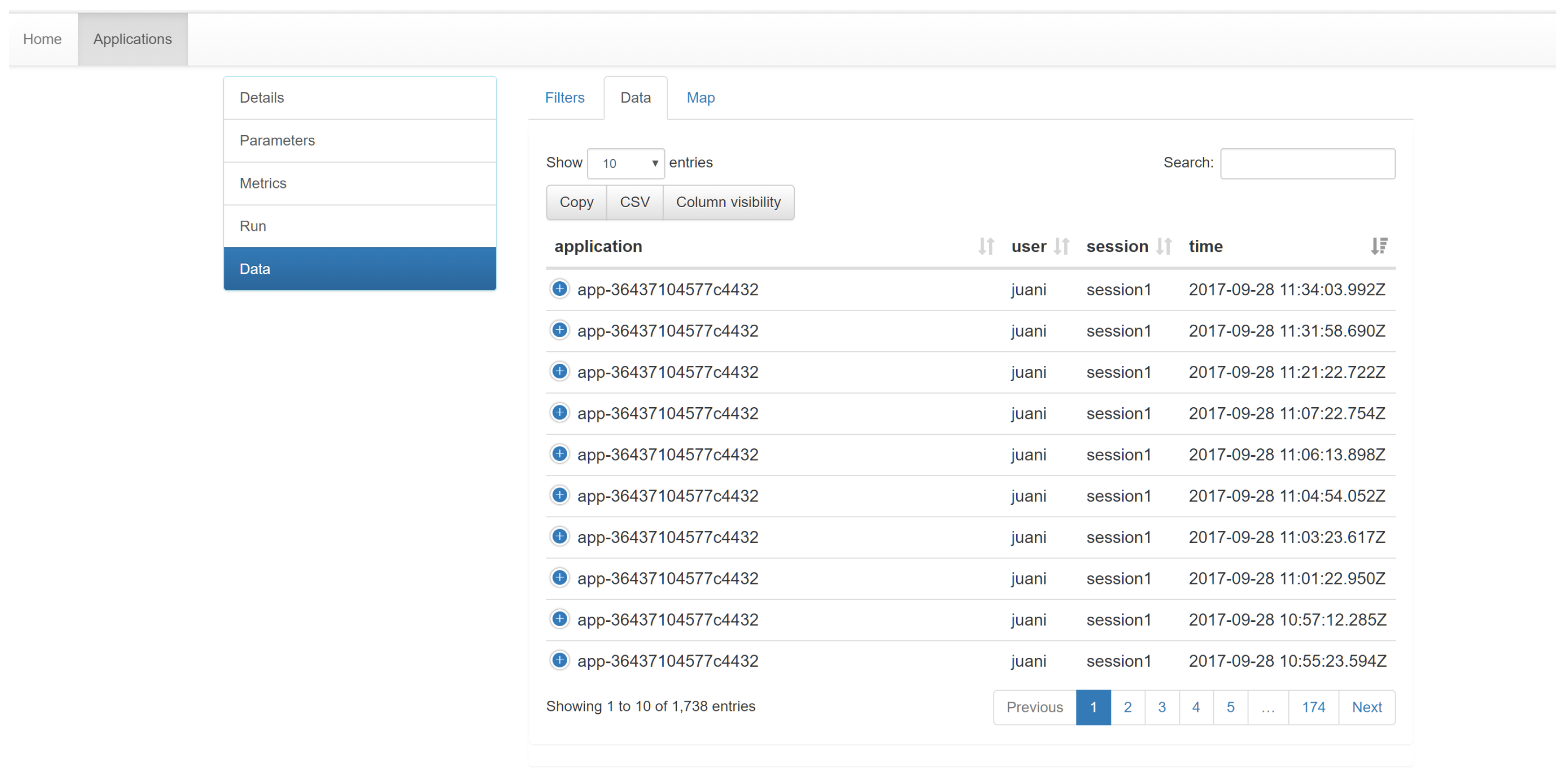Click plus icon for row 11:06:13.898Z
This screenshot has width=1568, height=780.
click(x=559, y=454)
